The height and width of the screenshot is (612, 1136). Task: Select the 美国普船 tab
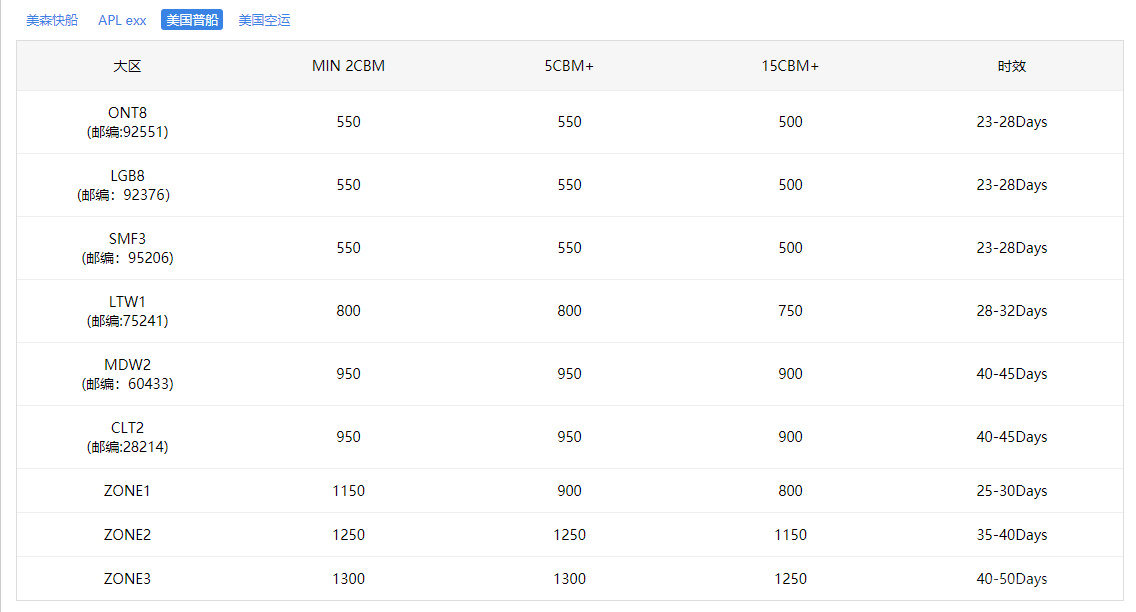click(192, 20)
